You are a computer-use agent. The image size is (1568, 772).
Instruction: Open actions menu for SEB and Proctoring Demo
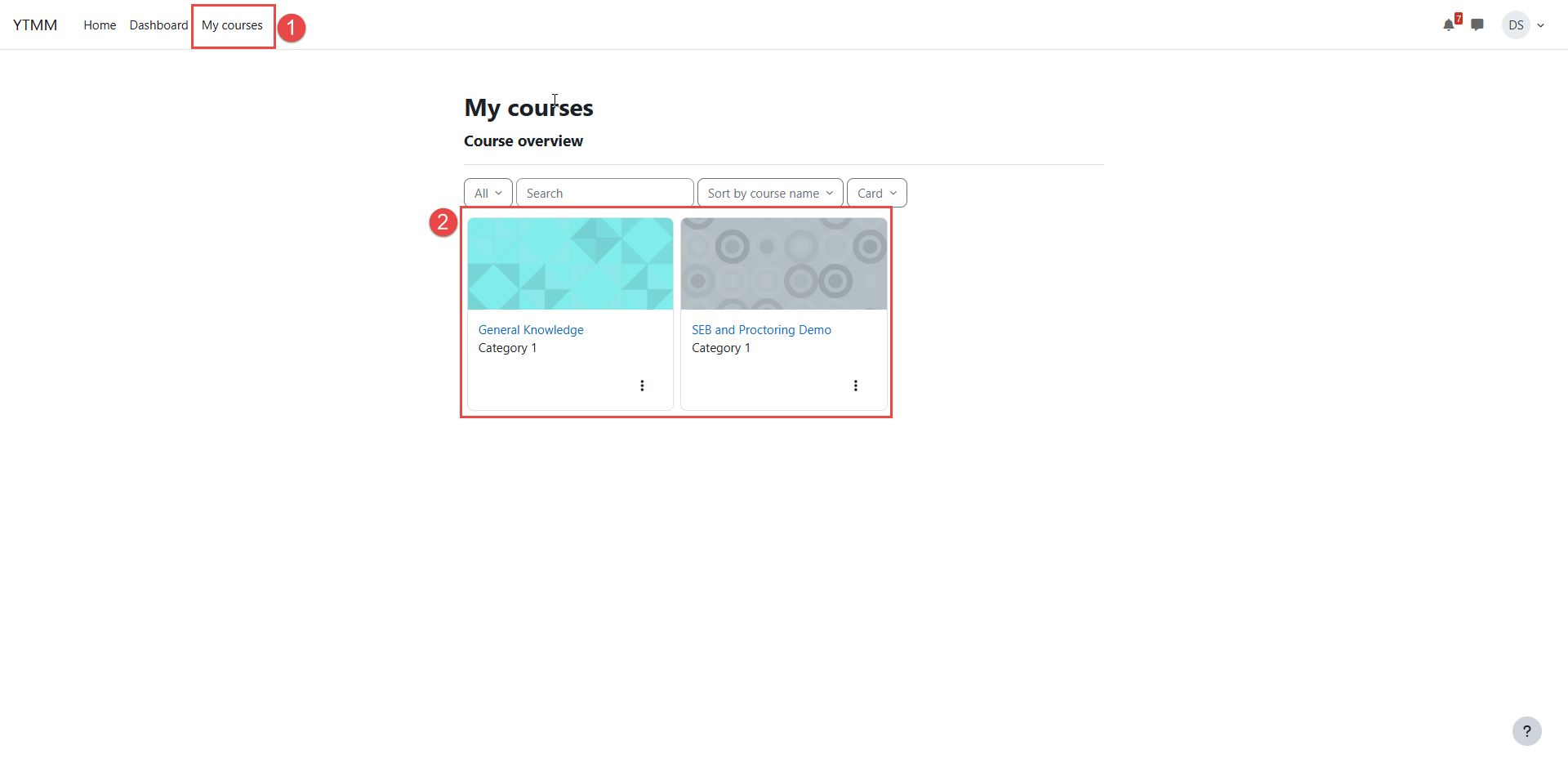point(855,386)
